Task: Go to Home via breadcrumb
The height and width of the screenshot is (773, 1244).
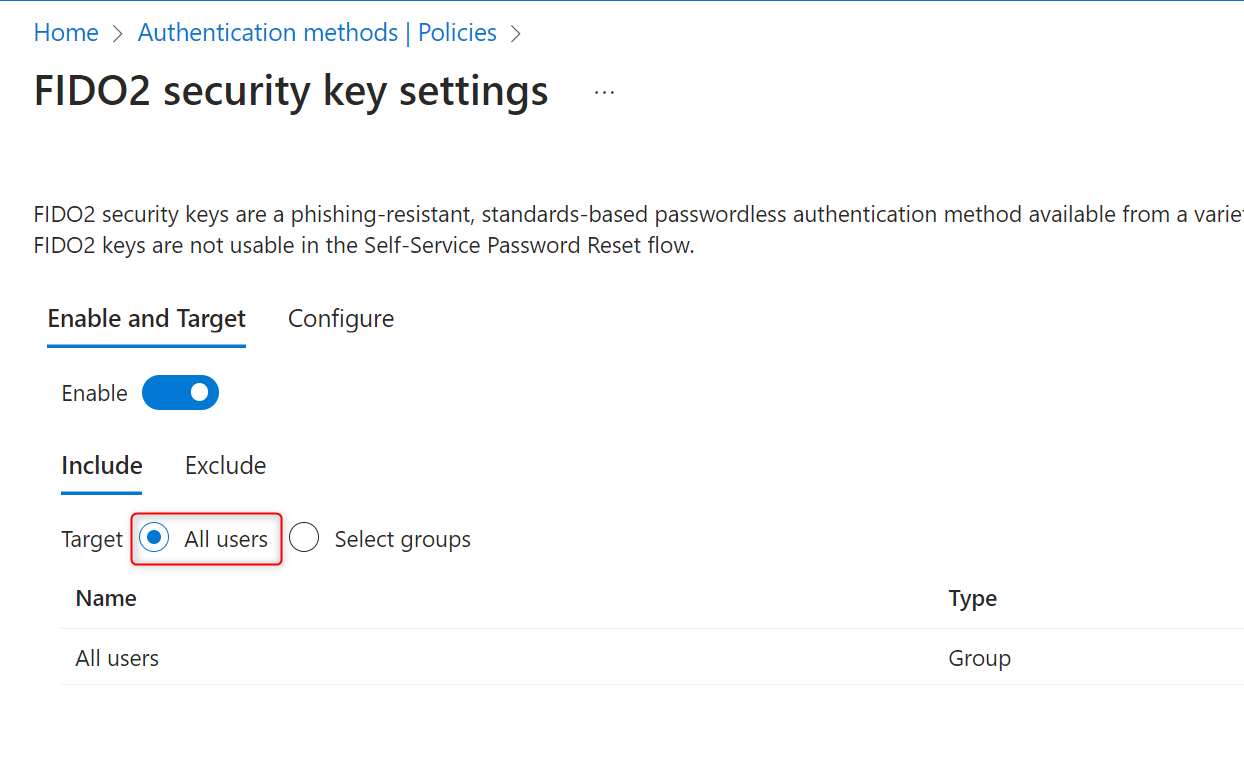Action: click(66, 33)
